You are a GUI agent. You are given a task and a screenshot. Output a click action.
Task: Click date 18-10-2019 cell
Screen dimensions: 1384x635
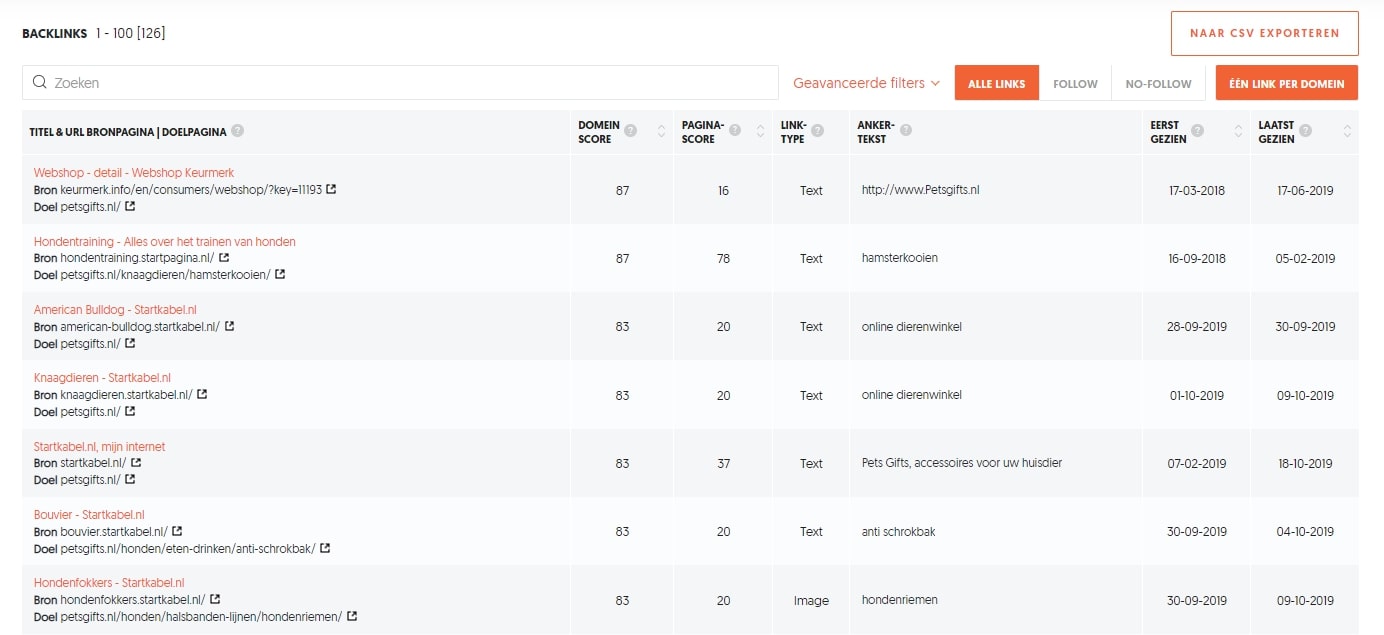tap(1305, 463)
